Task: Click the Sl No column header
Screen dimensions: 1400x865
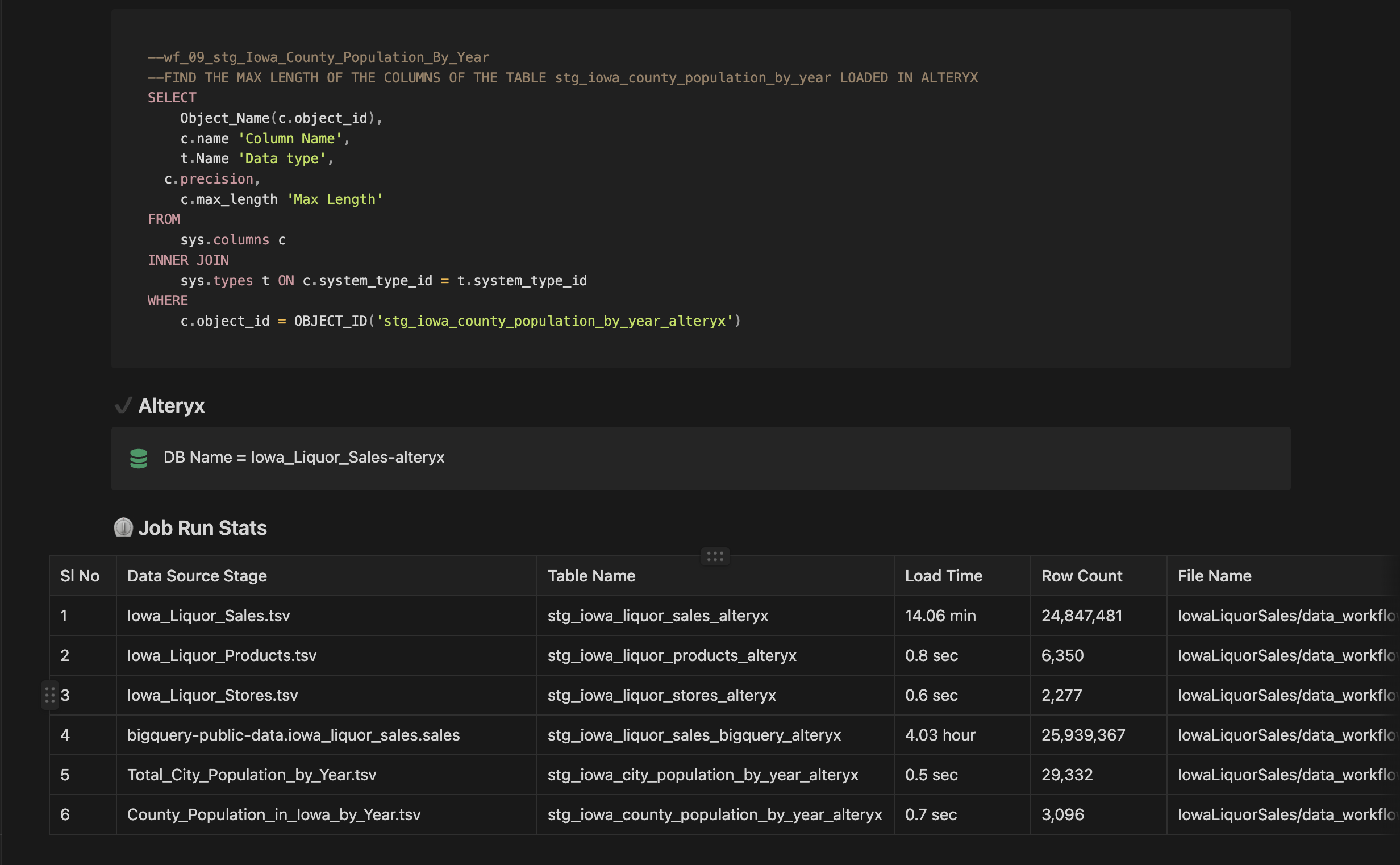Action: click(x=83, y=576)
